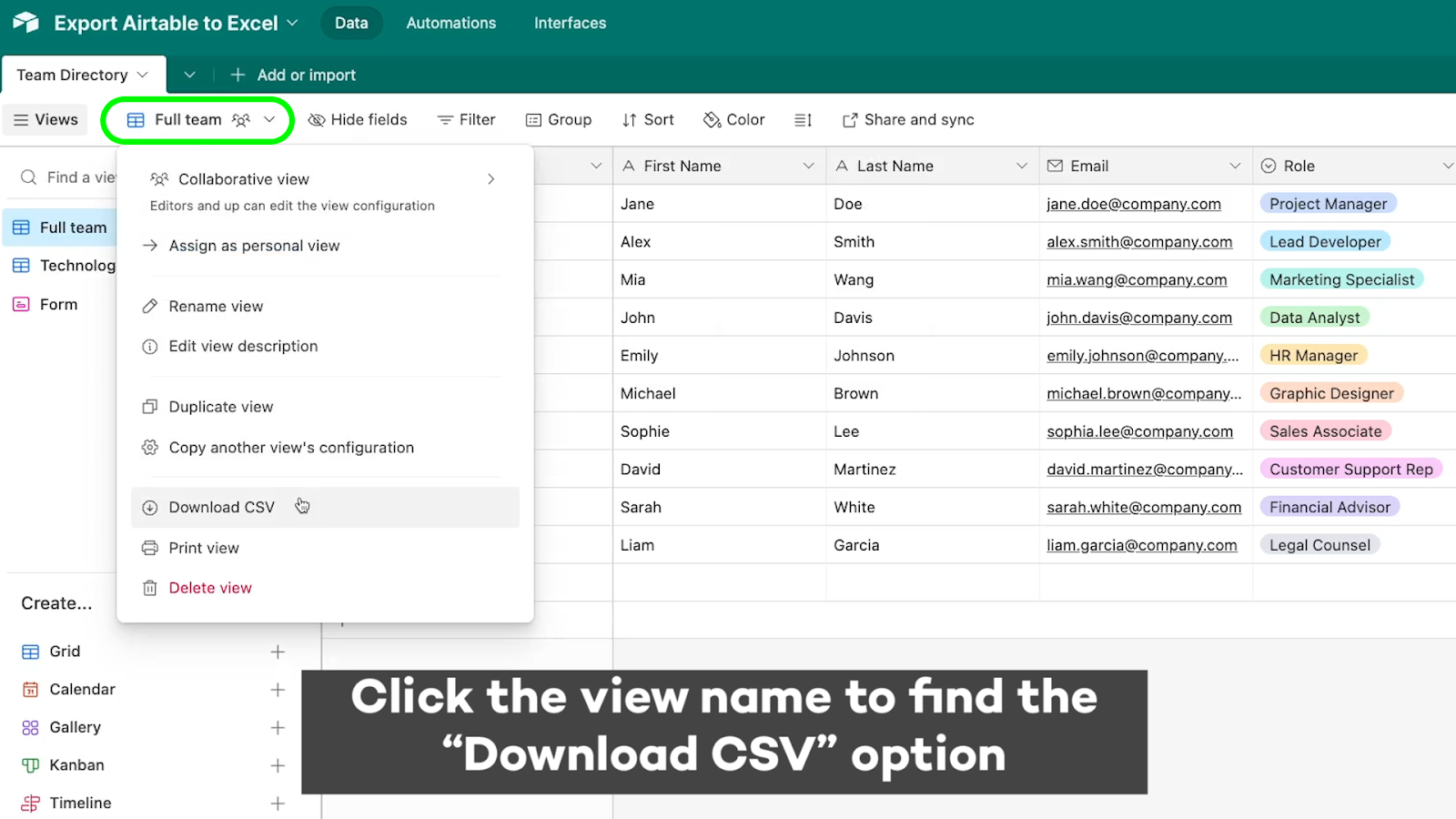Select the Technology view in sidebar

tap(64, 265)
